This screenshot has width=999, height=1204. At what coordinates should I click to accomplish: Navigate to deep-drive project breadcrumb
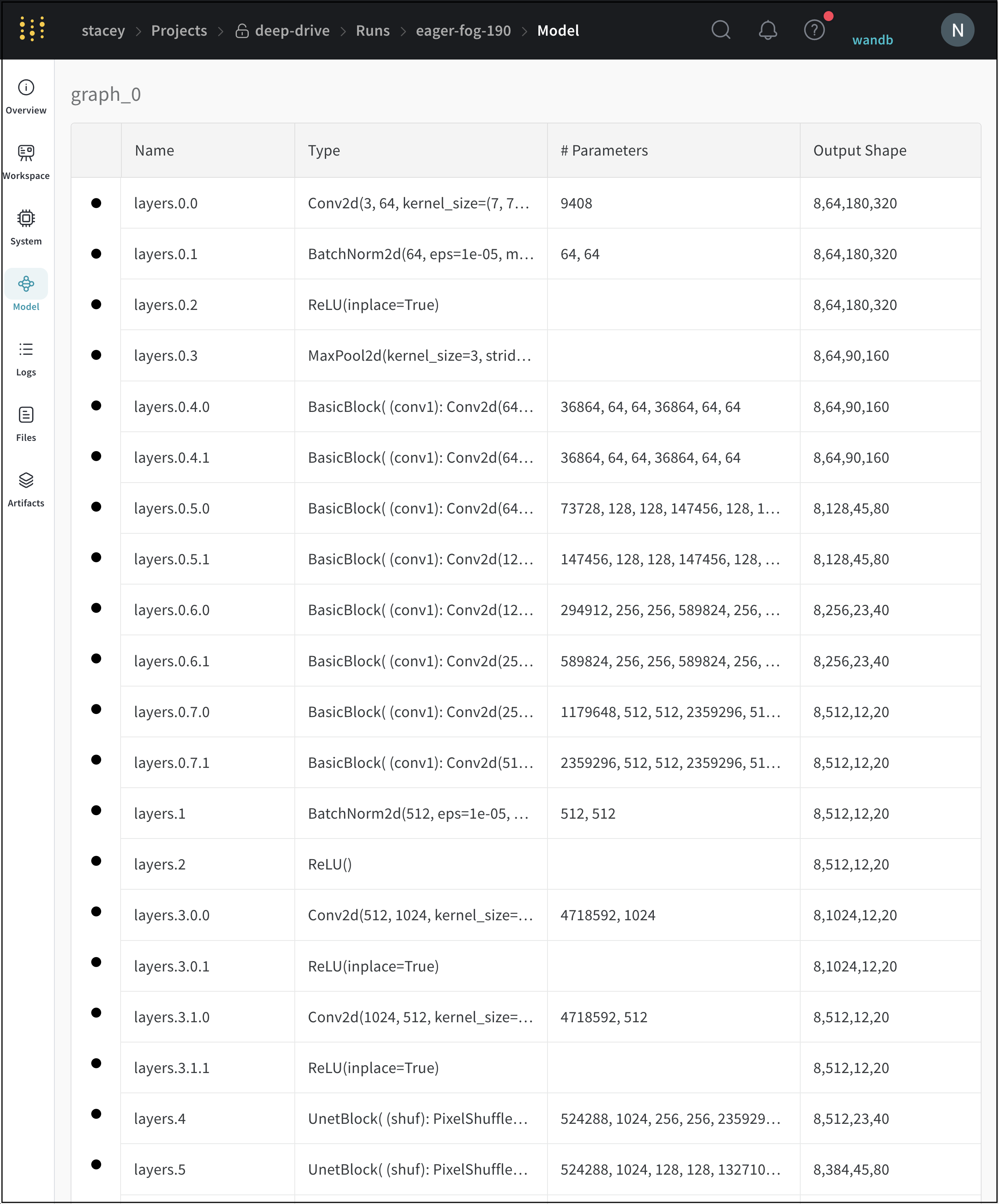click(x=292, y=31)
